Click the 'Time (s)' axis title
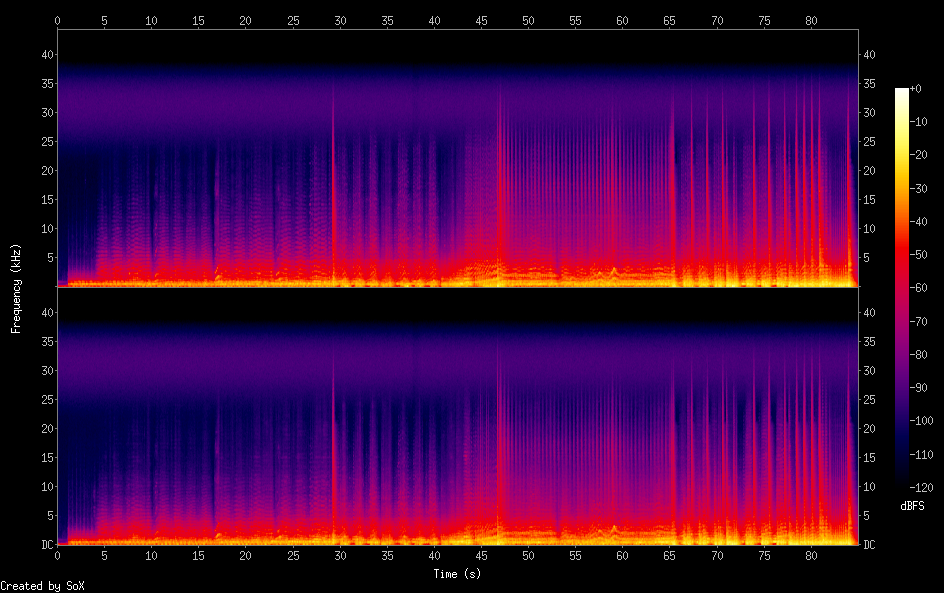944x593 pixels. (x=457, y=574)
